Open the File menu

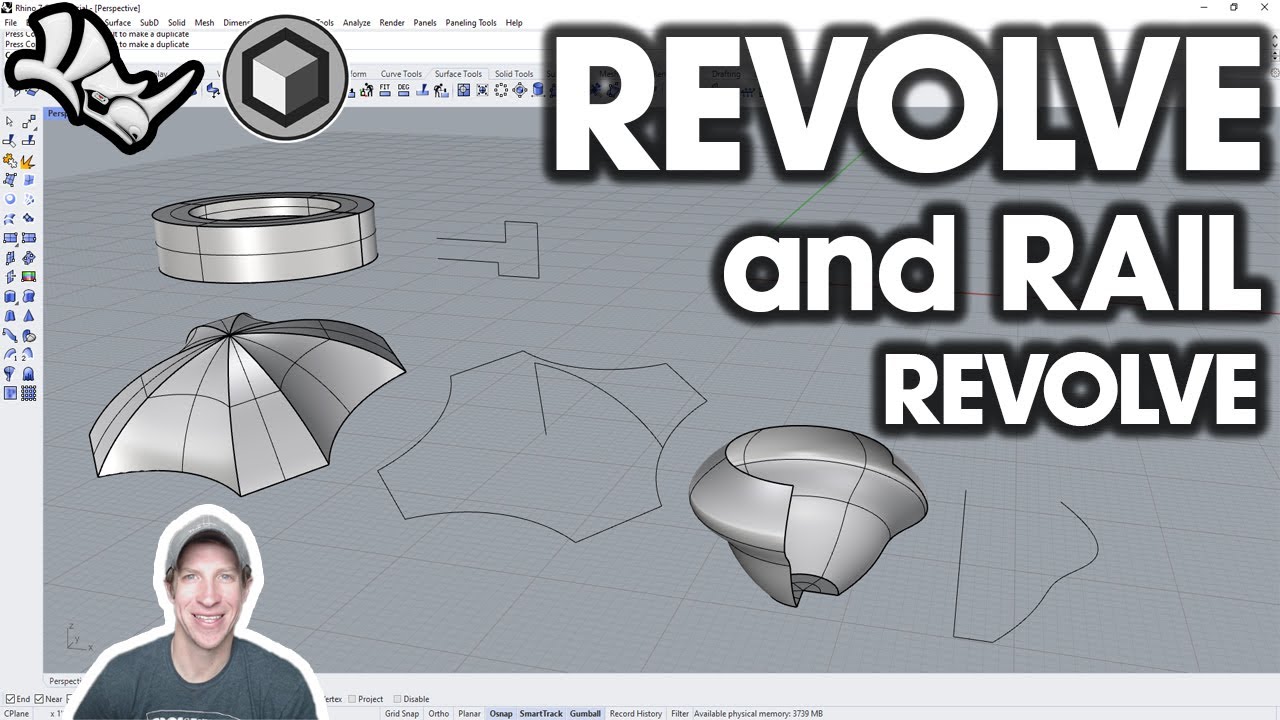coord(11,22)
